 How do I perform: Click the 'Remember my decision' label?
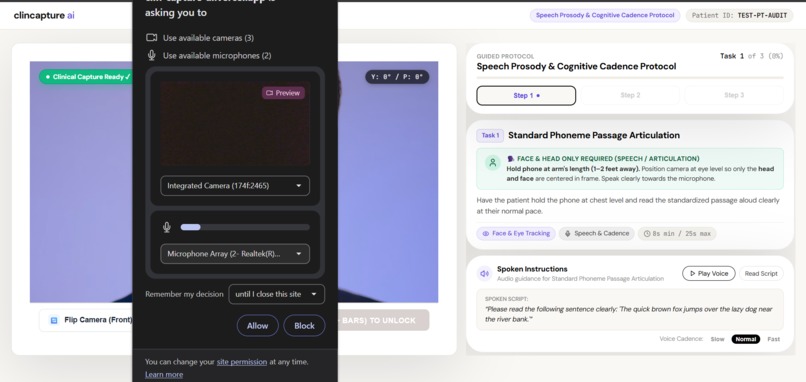pos(184,294)
